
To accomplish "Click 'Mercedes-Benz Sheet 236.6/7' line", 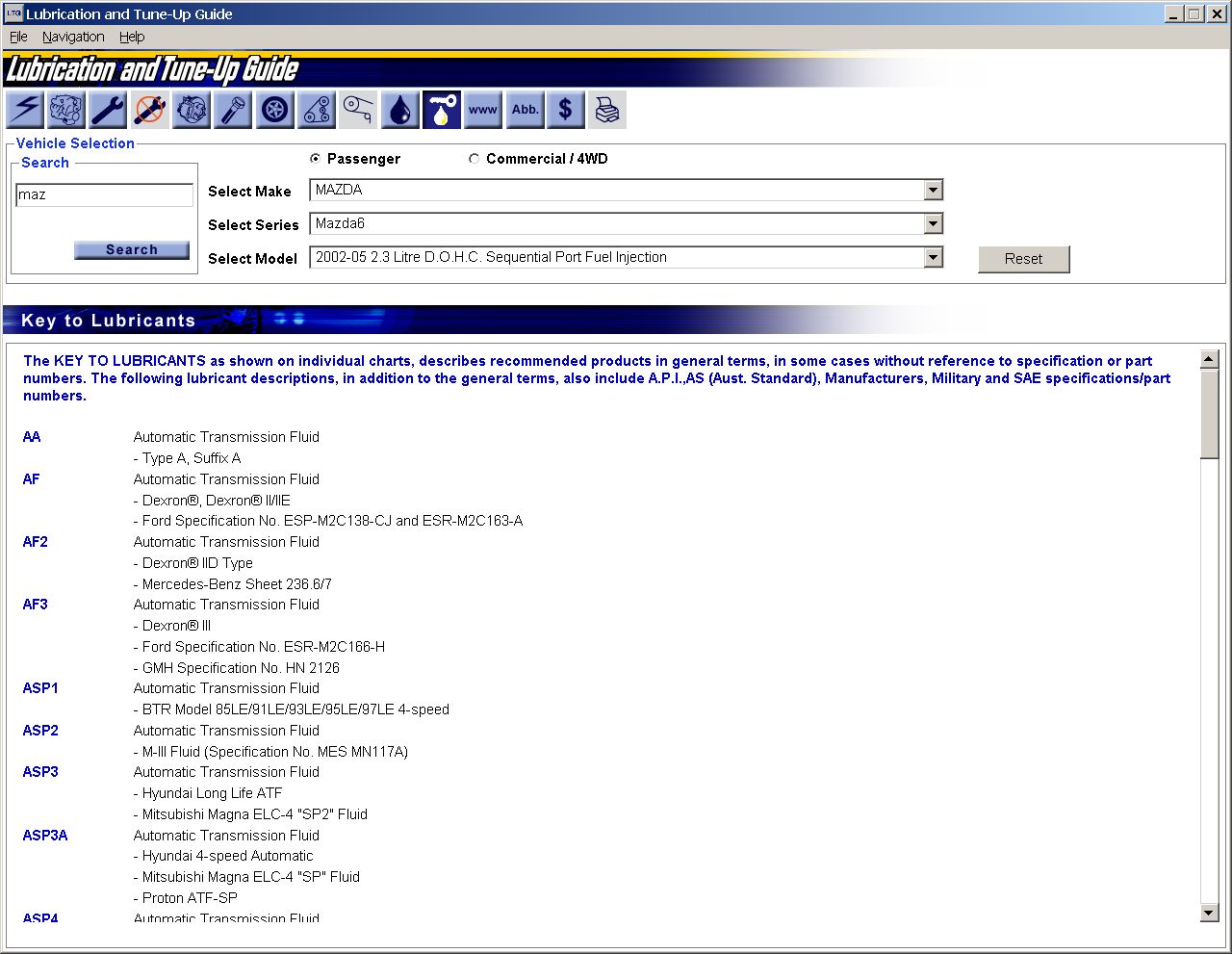I will pos(232,584).
